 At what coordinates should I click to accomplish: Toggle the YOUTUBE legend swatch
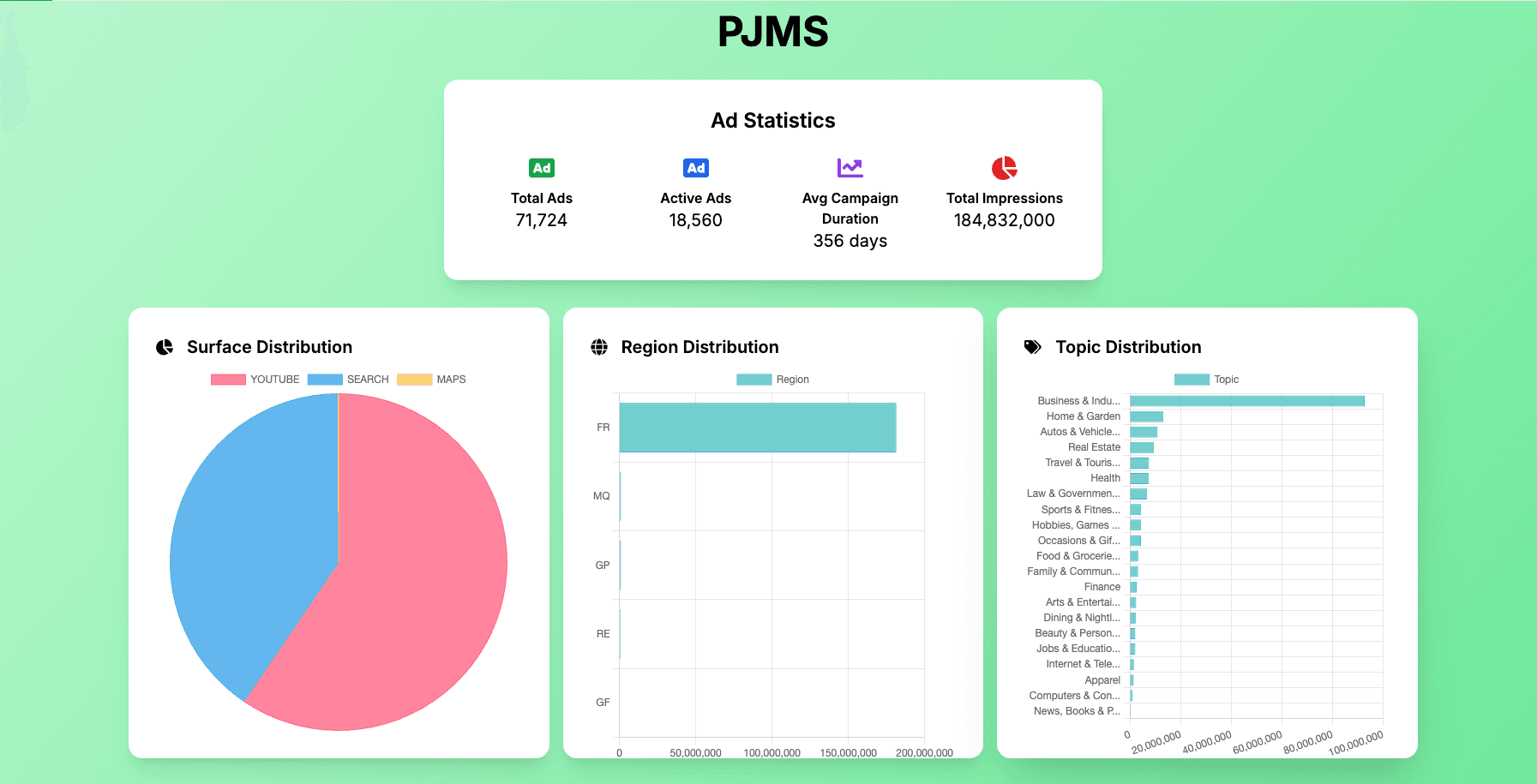point(228,380)
